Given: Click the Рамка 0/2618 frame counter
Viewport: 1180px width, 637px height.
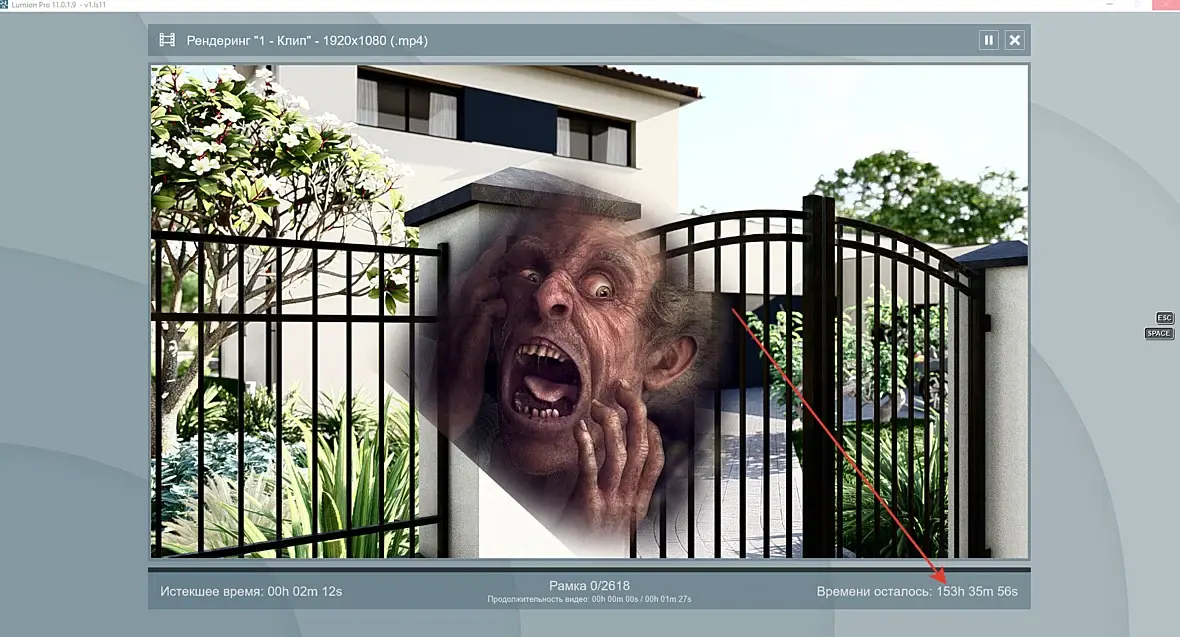Looking at the screenshot, I should tap(589, 585).
